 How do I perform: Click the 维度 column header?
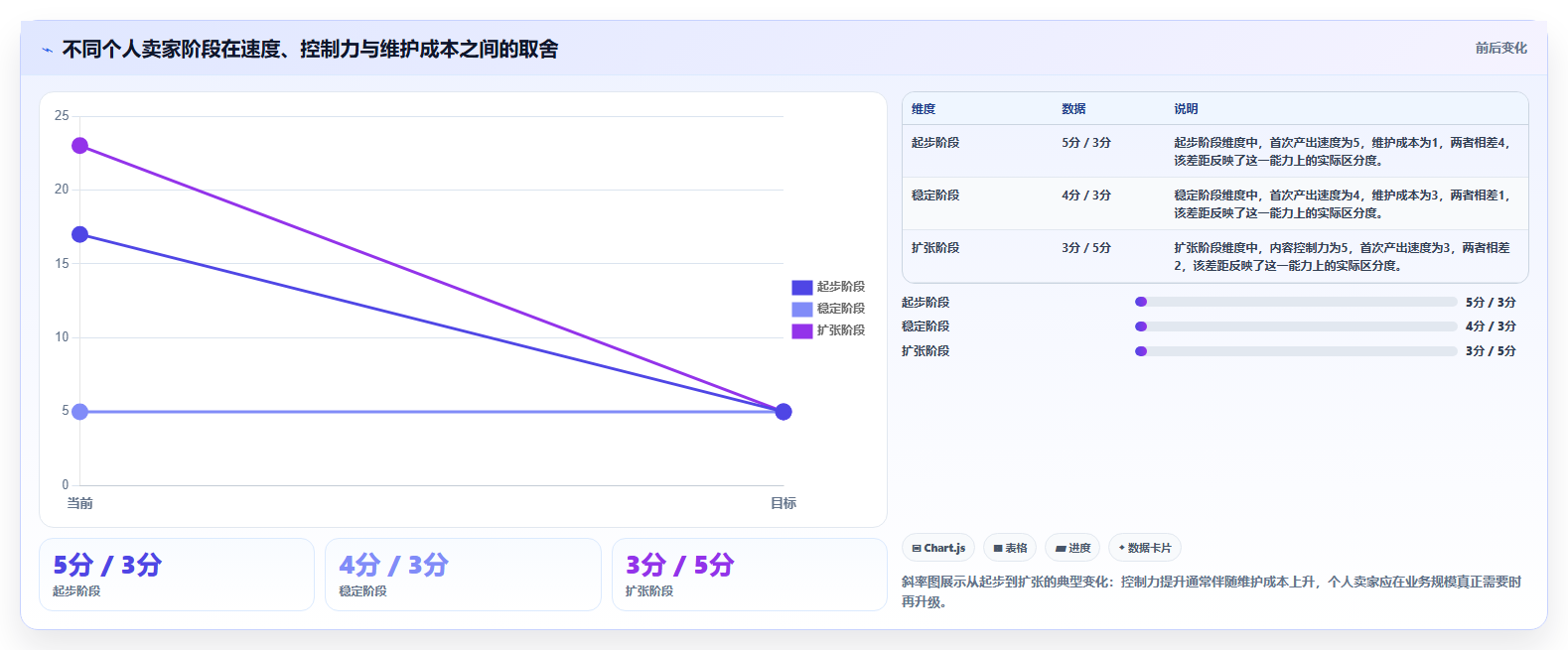coord(924,109)
